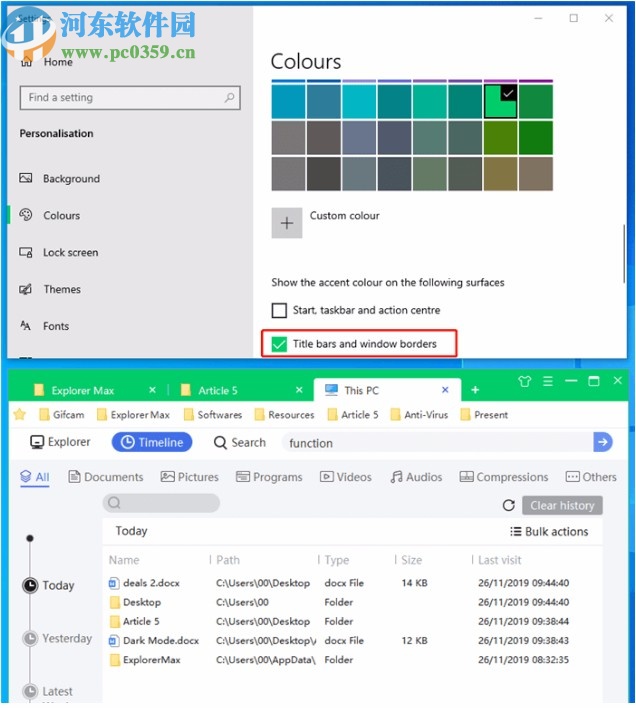Expand the Others filter category

coord(591,477)
